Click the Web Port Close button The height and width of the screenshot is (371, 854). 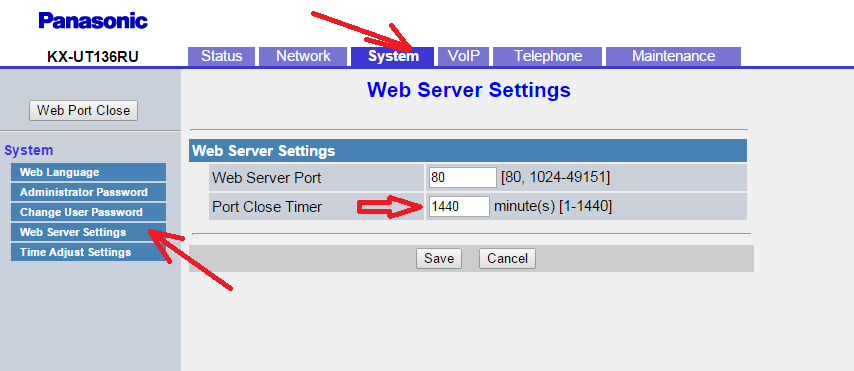click(83, 110)
